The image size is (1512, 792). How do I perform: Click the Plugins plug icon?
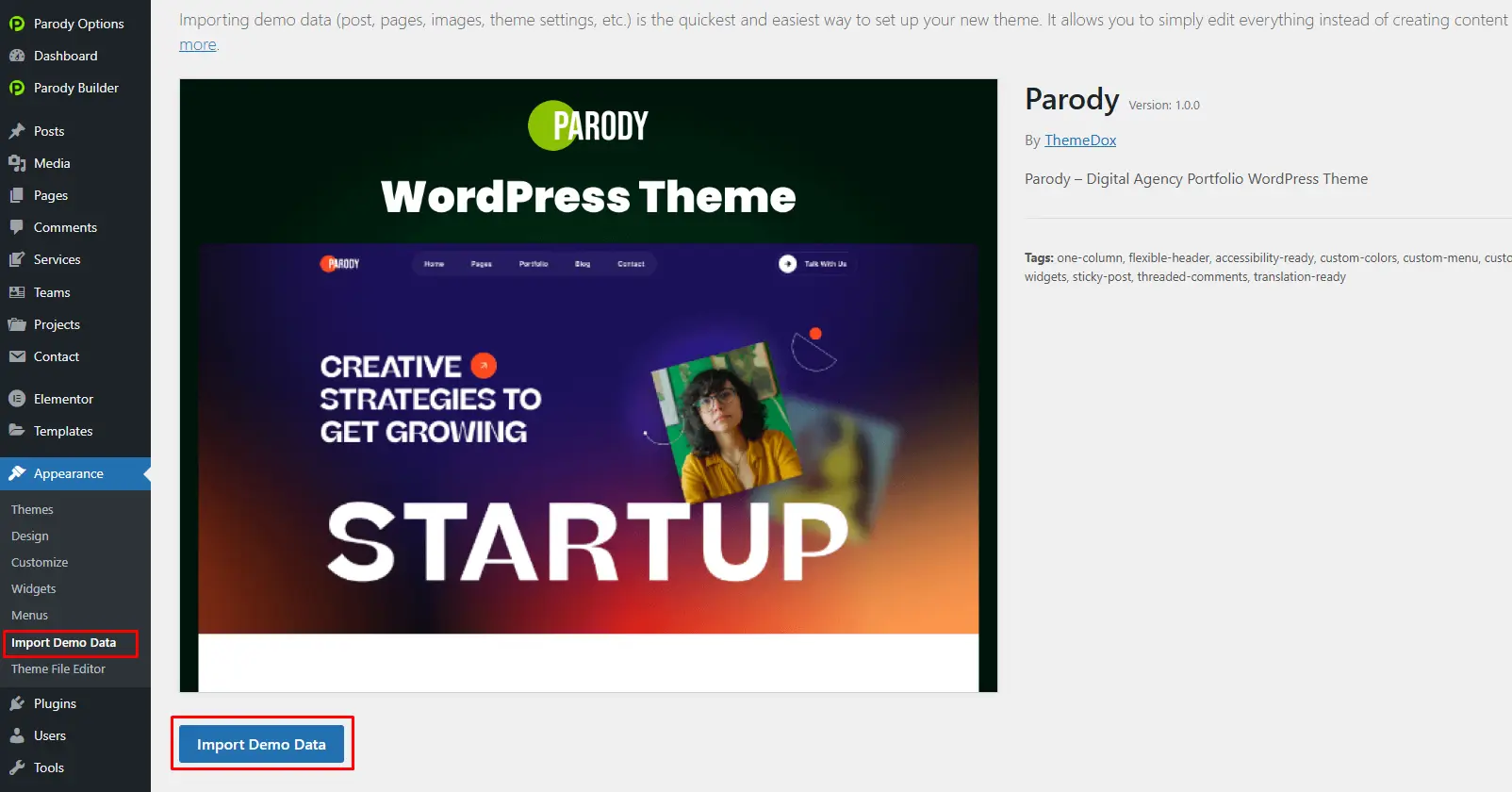point(17,703)
